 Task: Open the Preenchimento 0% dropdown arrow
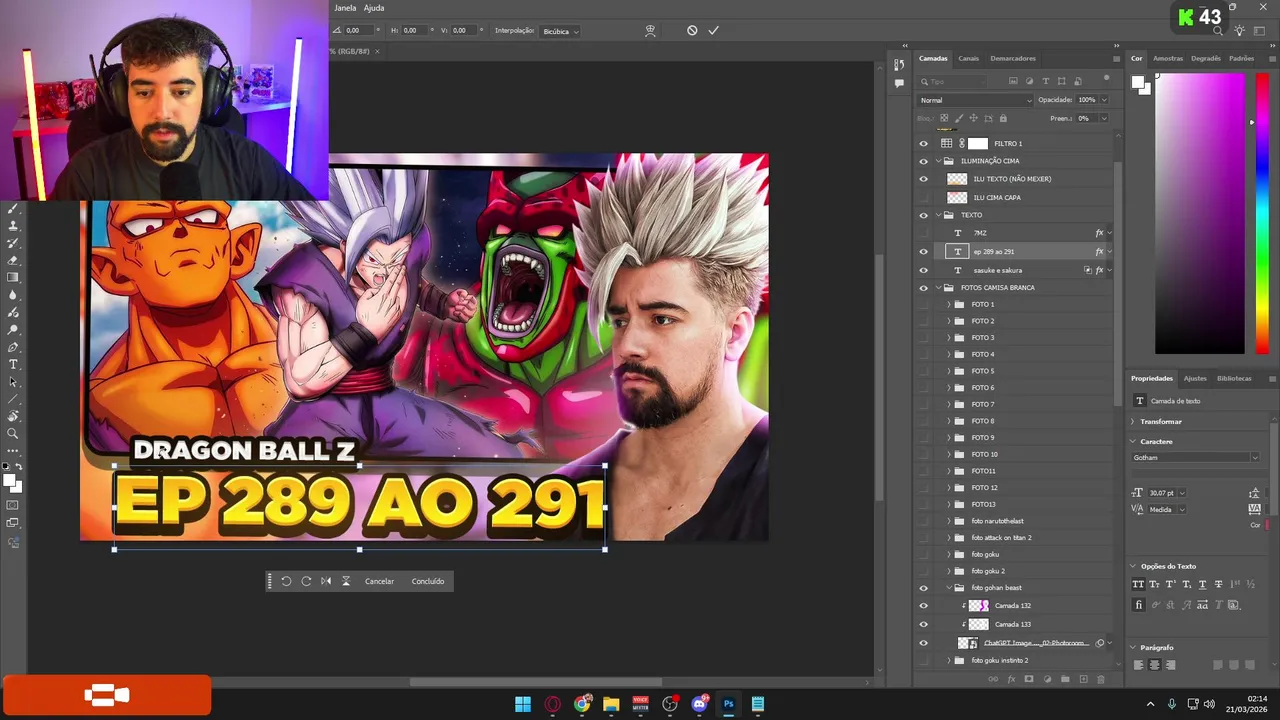click(x=1104, y=118)
